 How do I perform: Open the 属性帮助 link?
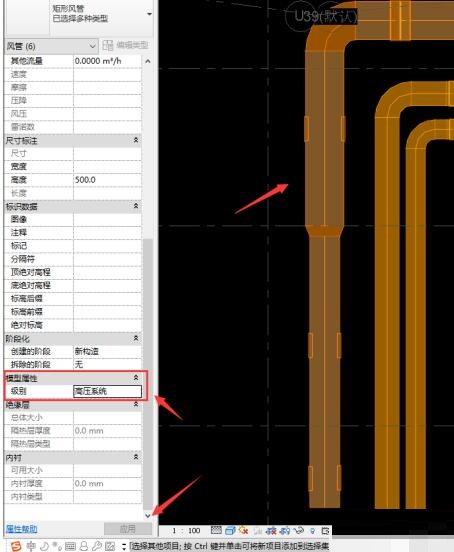pos(21,529)
